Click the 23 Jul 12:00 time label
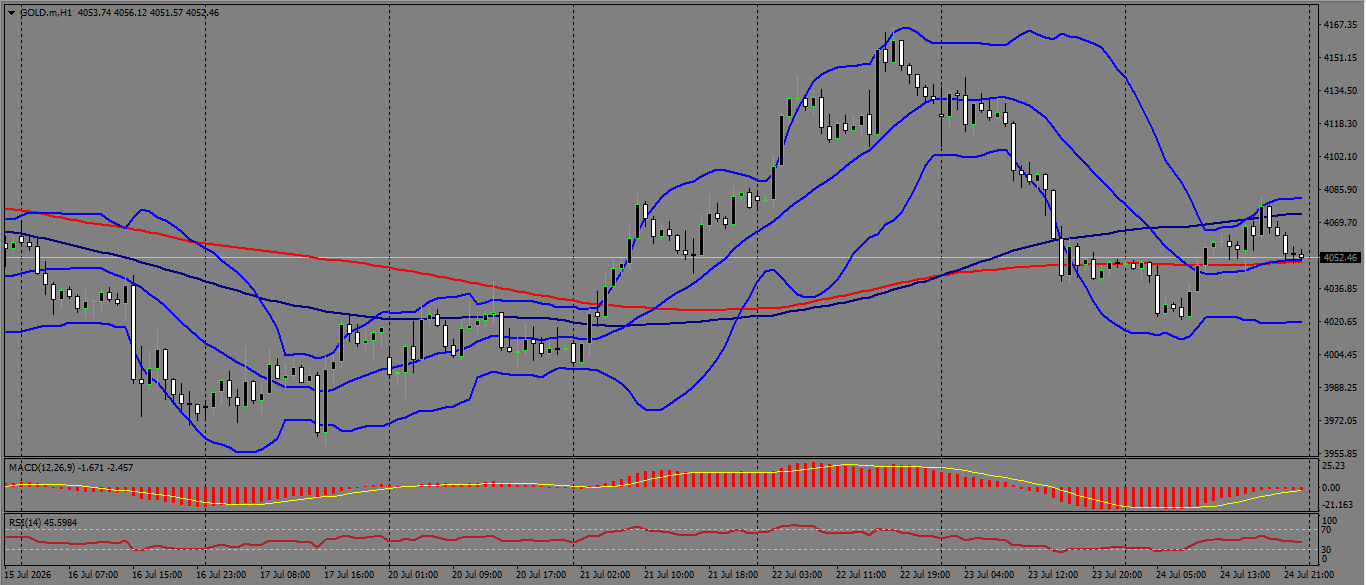The height and width of the screenshot is (585, 1366). tap(1053, 576)
